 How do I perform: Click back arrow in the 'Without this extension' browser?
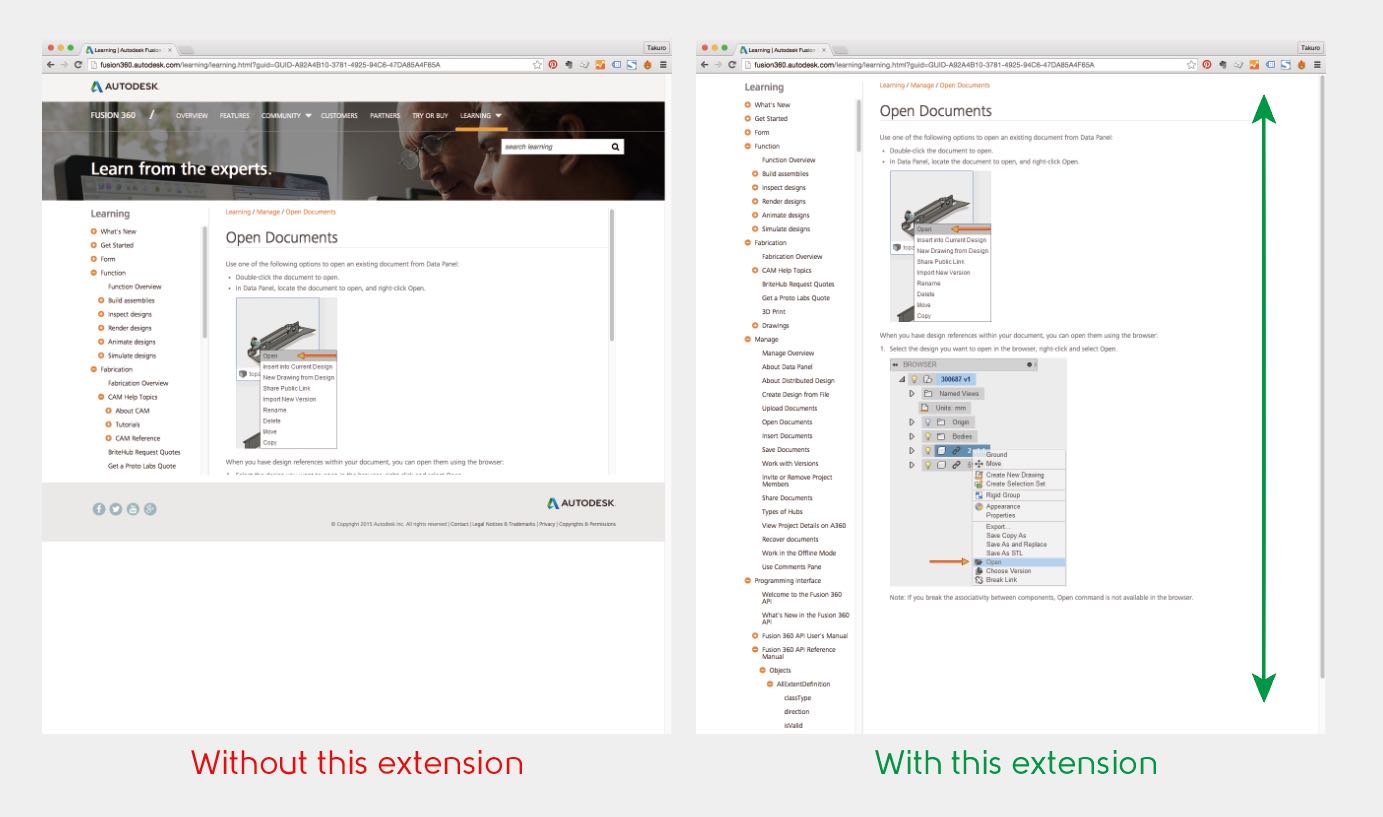click(49, 64)
